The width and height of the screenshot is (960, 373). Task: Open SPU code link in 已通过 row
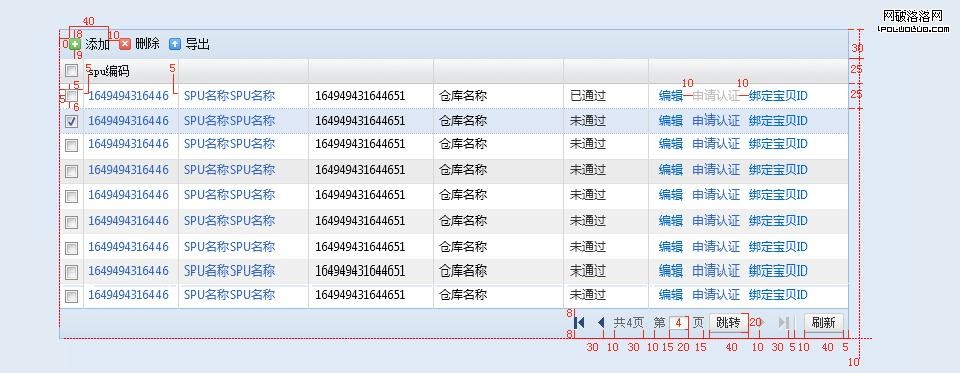[129, 96]
